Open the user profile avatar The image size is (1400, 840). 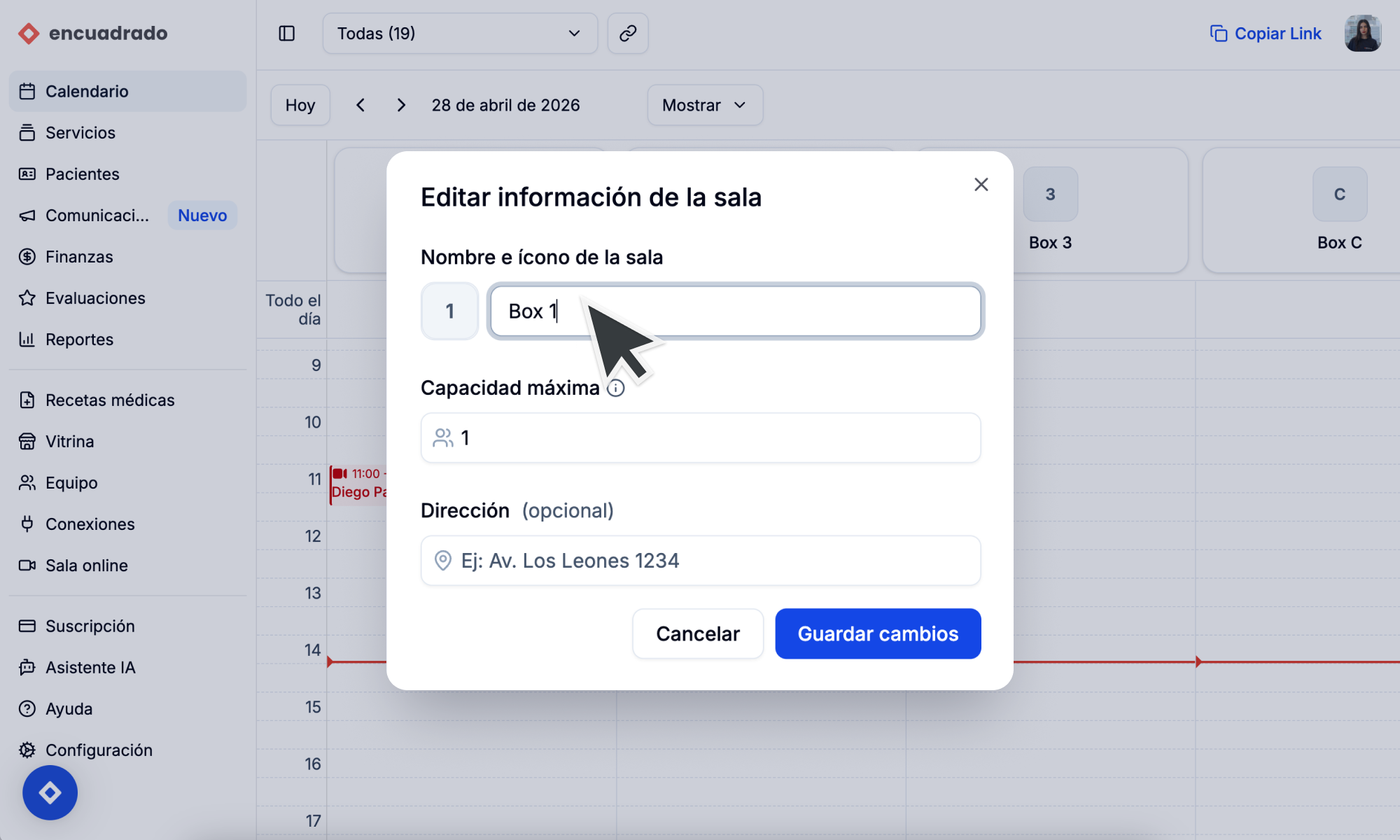click(1362, 34)
